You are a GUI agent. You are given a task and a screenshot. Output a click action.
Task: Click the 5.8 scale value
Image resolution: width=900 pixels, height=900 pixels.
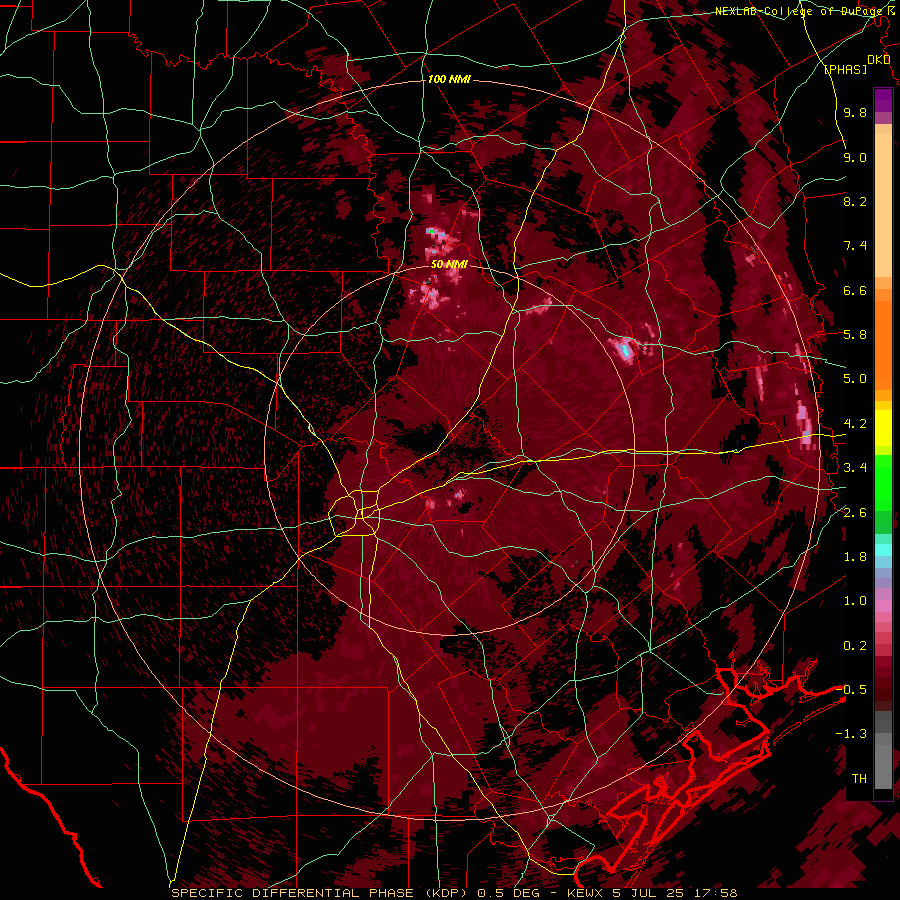(x=855, y=335)
